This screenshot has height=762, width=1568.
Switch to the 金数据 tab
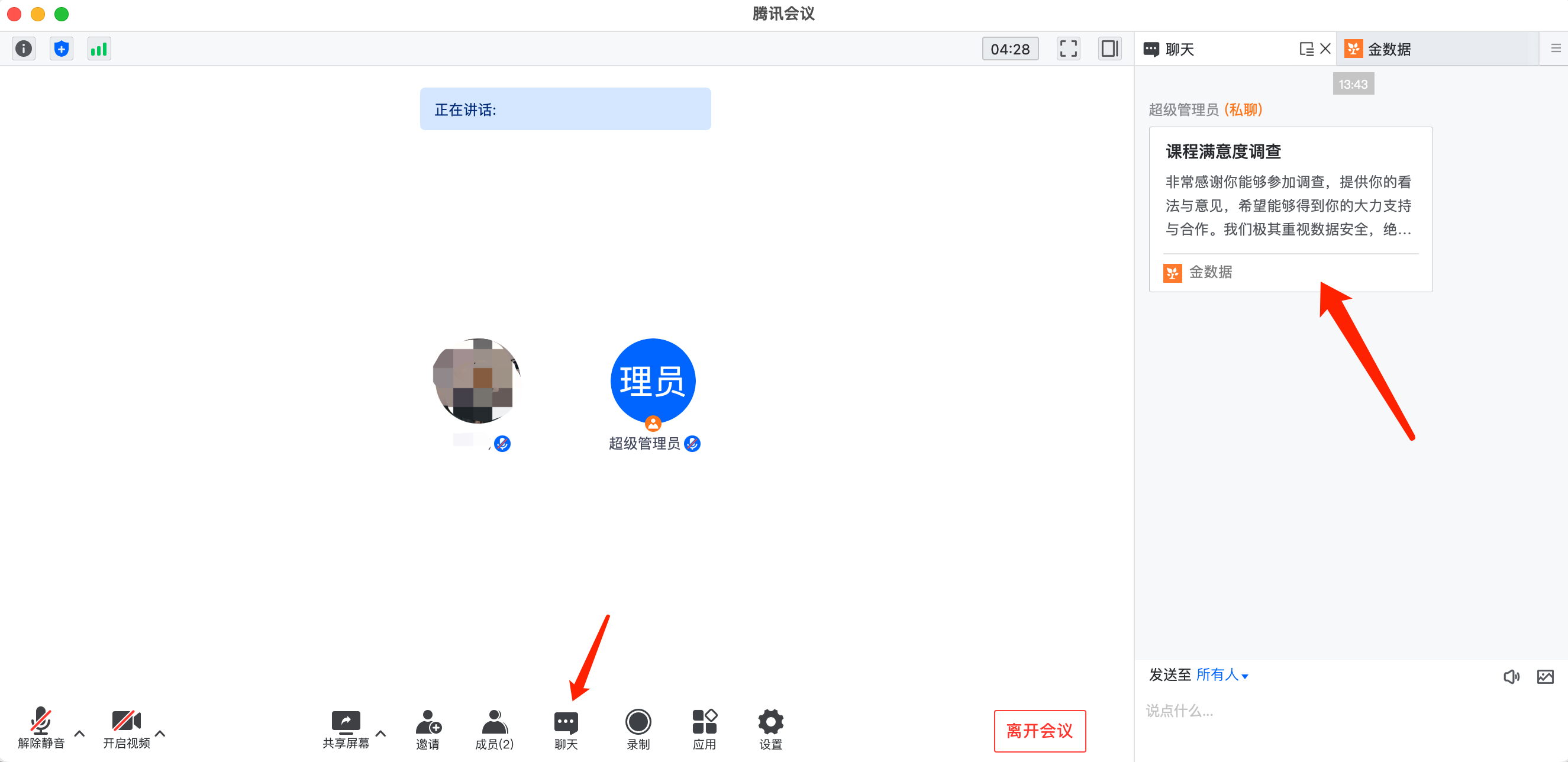pyautogui.click(x=1382, y=49)
